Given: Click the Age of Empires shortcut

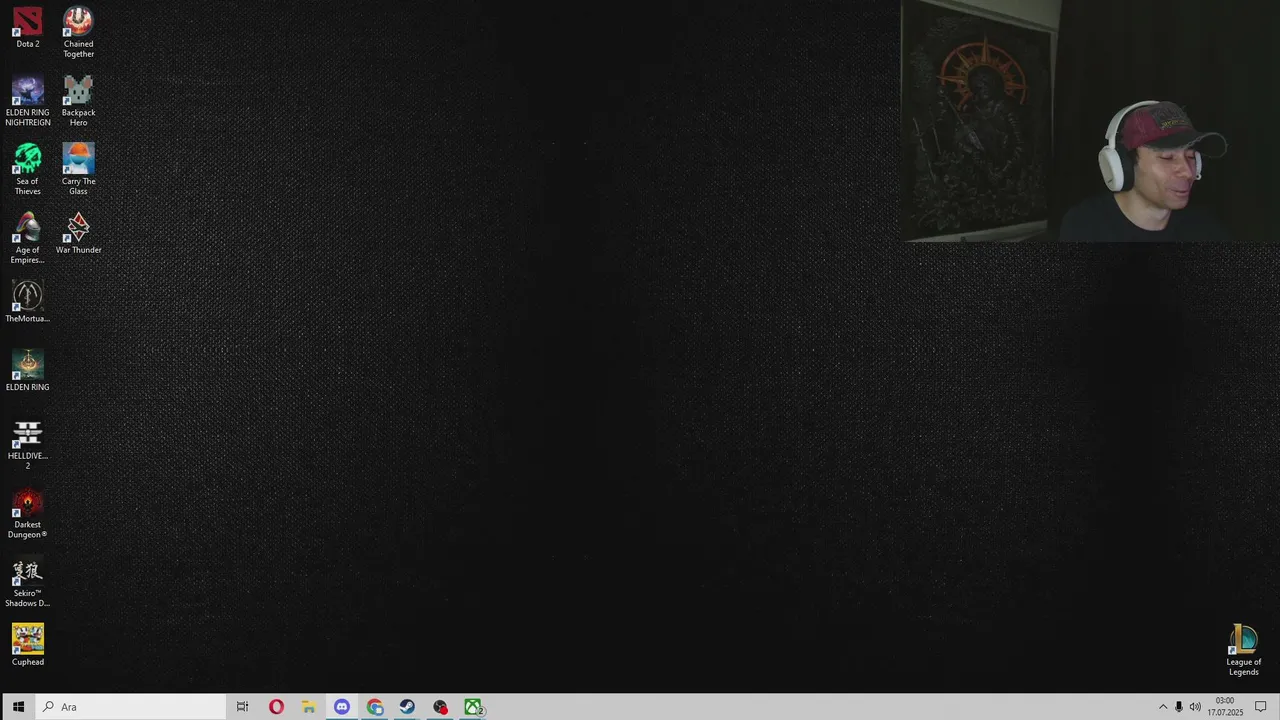Looking at the screenshot, I should point(28,239).
